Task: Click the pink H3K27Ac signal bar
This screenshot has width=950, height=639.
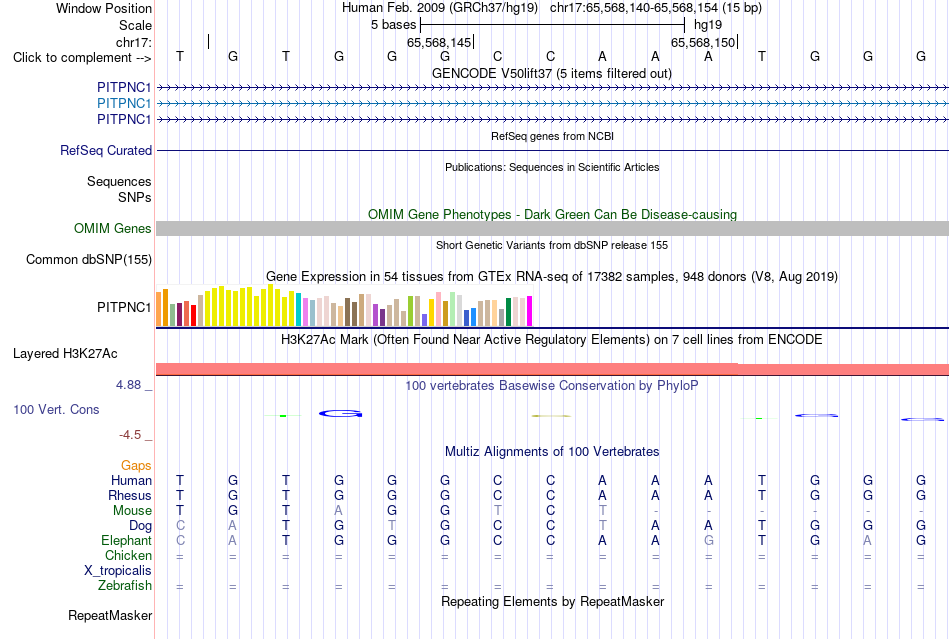Action: click(x=552, y=369)
